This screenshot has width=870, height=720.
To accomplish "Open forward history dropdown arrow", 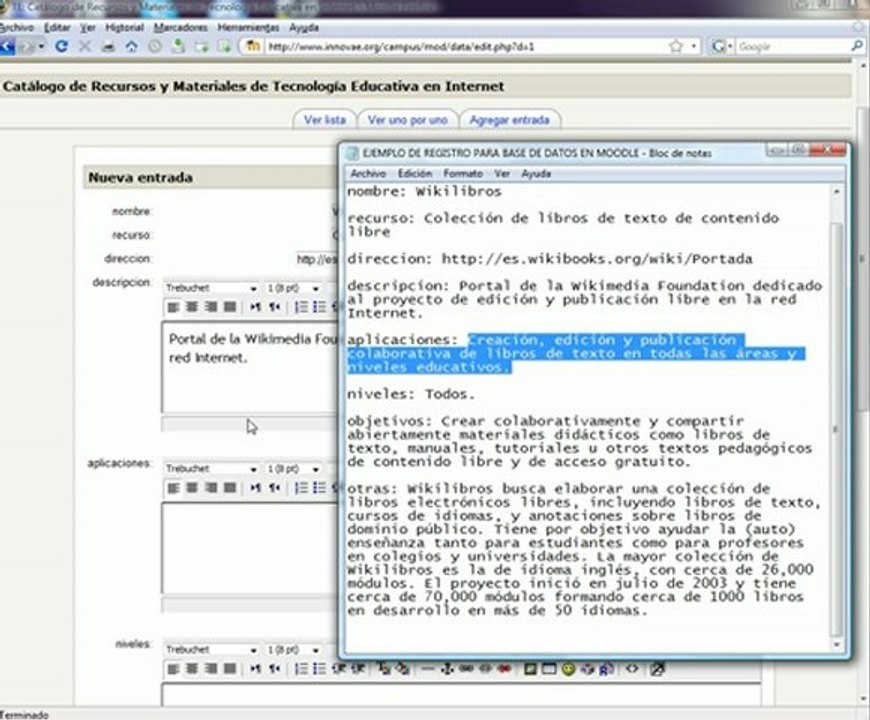I will [42, 47].
